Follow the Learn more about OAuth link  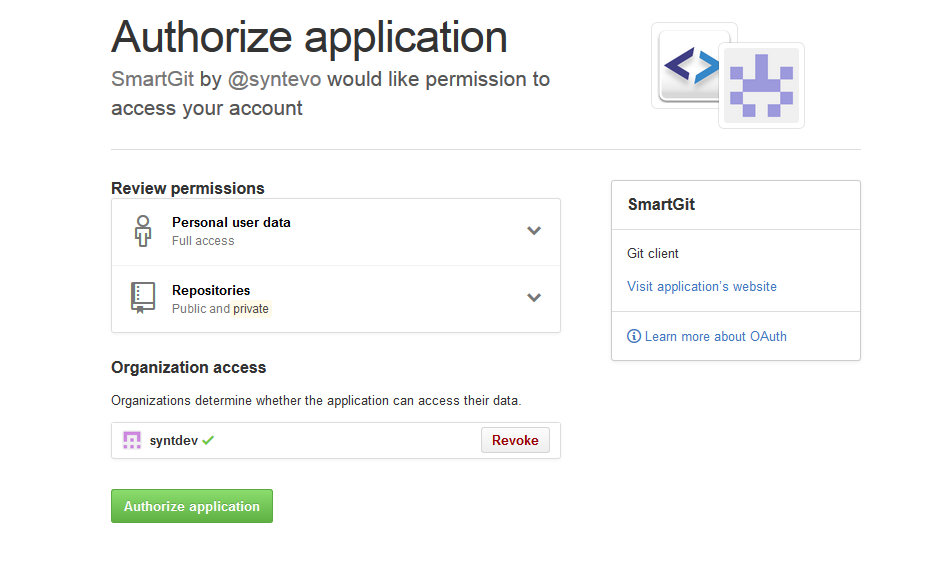pyautogui.click(x=715, y=336)
